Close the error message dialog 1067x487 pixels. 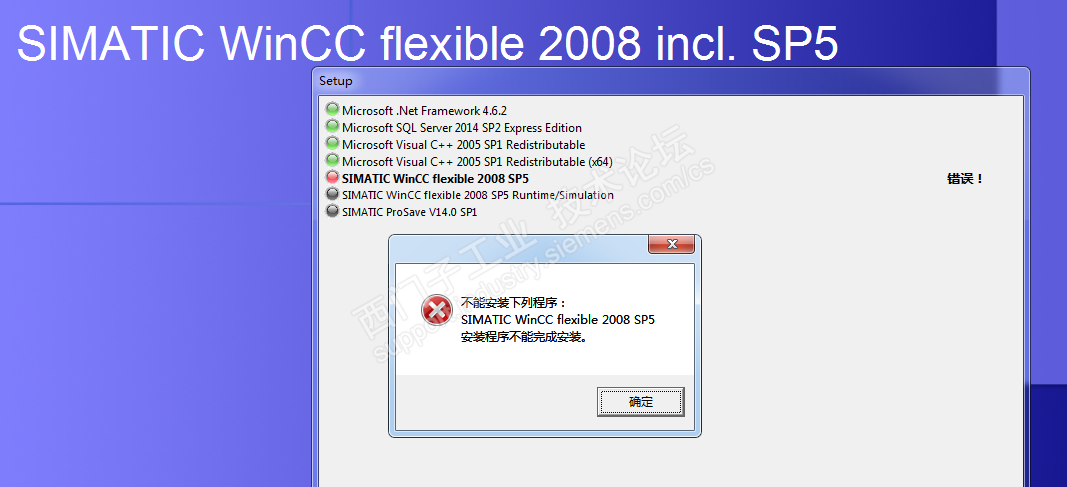[672, 244]
